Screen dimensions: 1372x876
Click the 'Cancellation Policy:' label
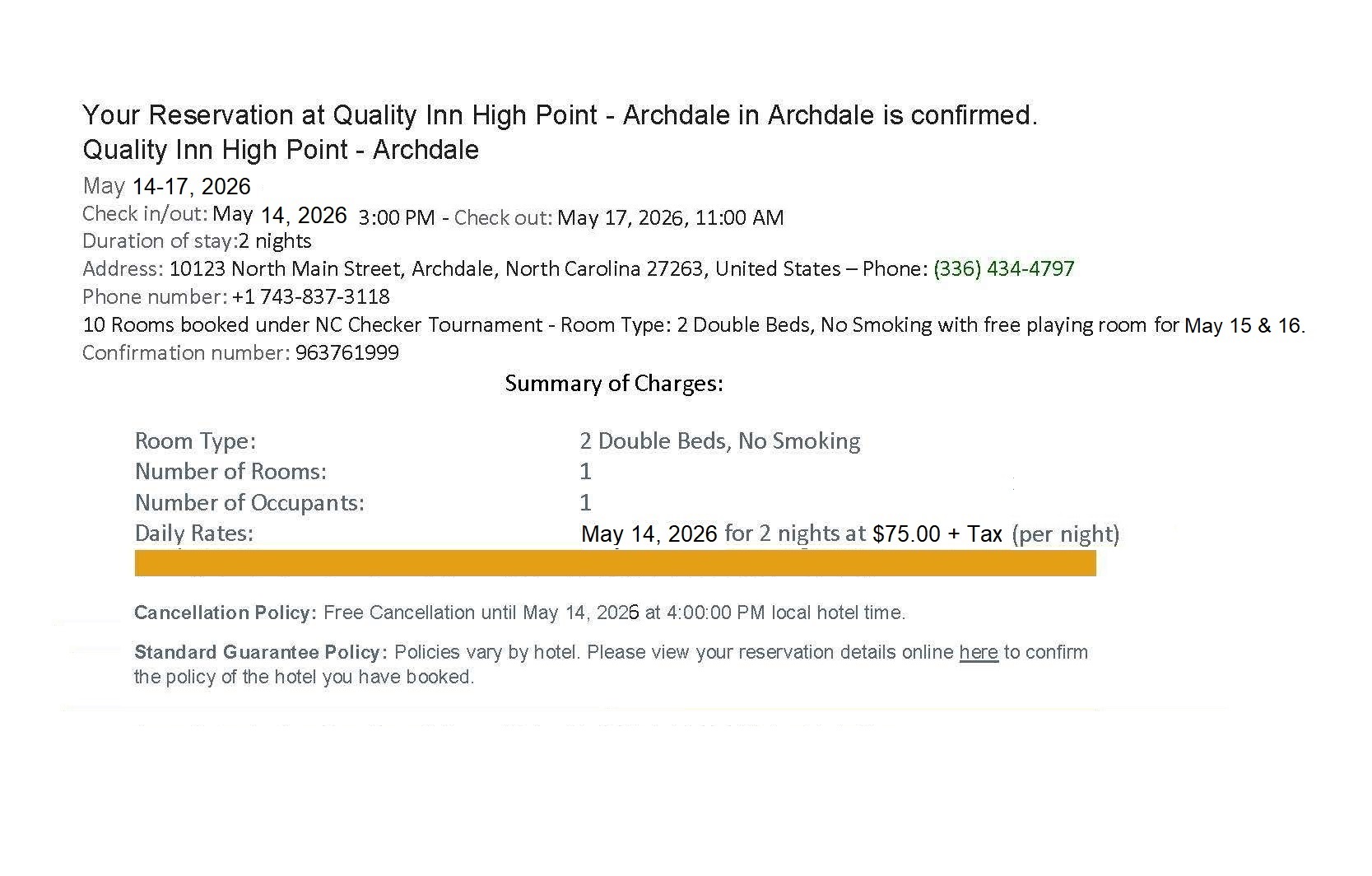(225, 613)
